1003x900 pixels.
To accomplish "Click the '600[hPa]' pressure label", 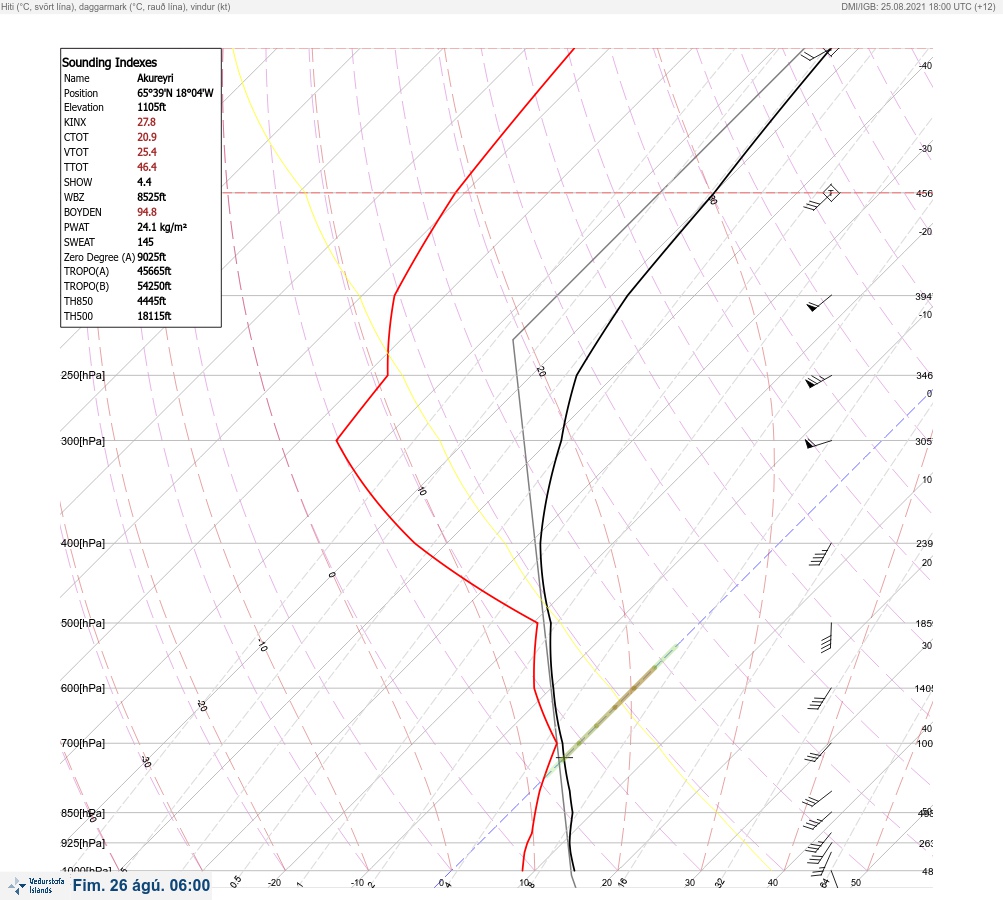I will [x=83, y=688].
